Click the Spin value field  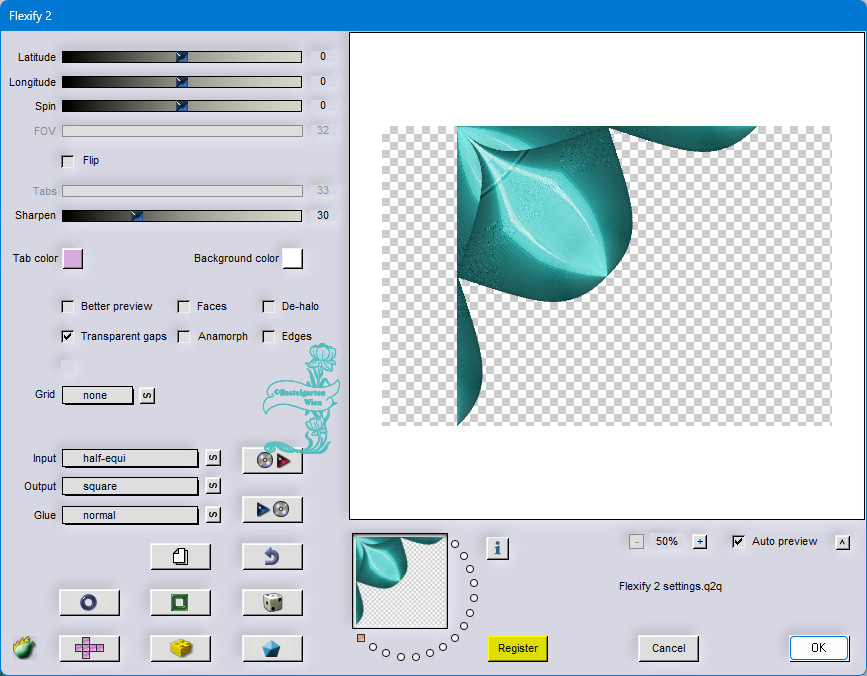pyautogui.click(x=323, y=105)
